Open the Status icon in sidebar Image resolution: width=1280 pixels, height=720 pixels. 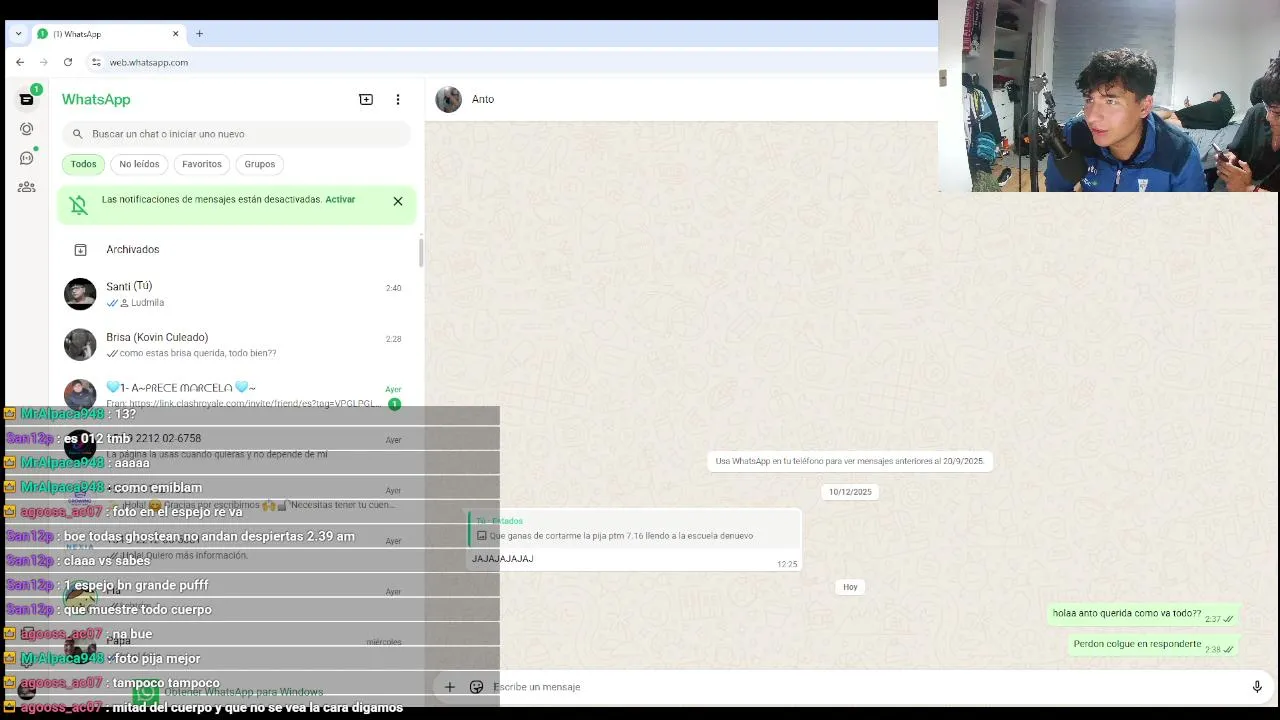point(26,129)
